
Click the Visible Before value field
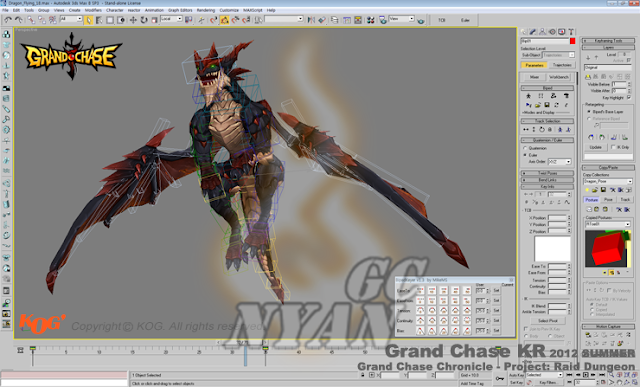coord(618,84)
